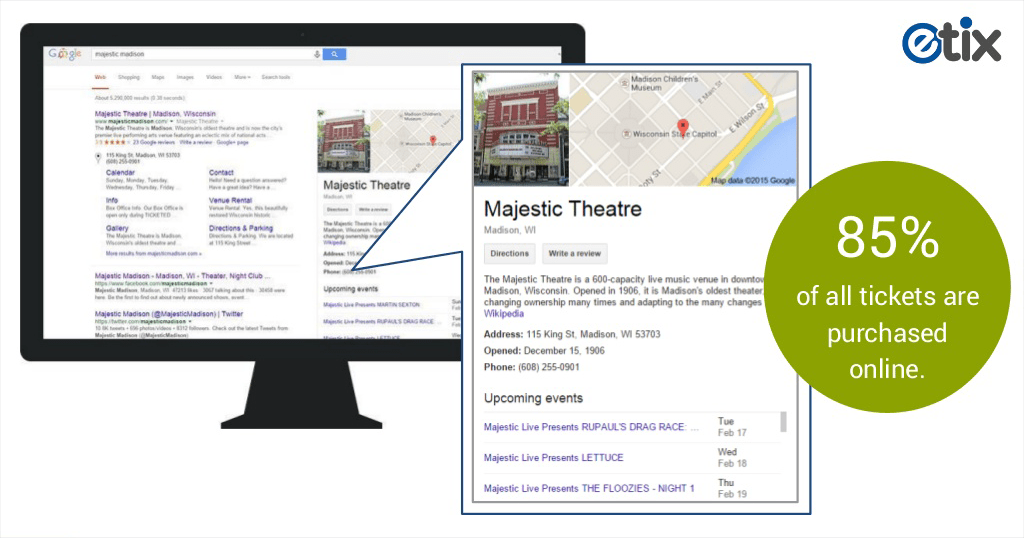This screenshot has height=538, width=1024.
Task: Open Search tools
Action: click(x=276, y=77)
